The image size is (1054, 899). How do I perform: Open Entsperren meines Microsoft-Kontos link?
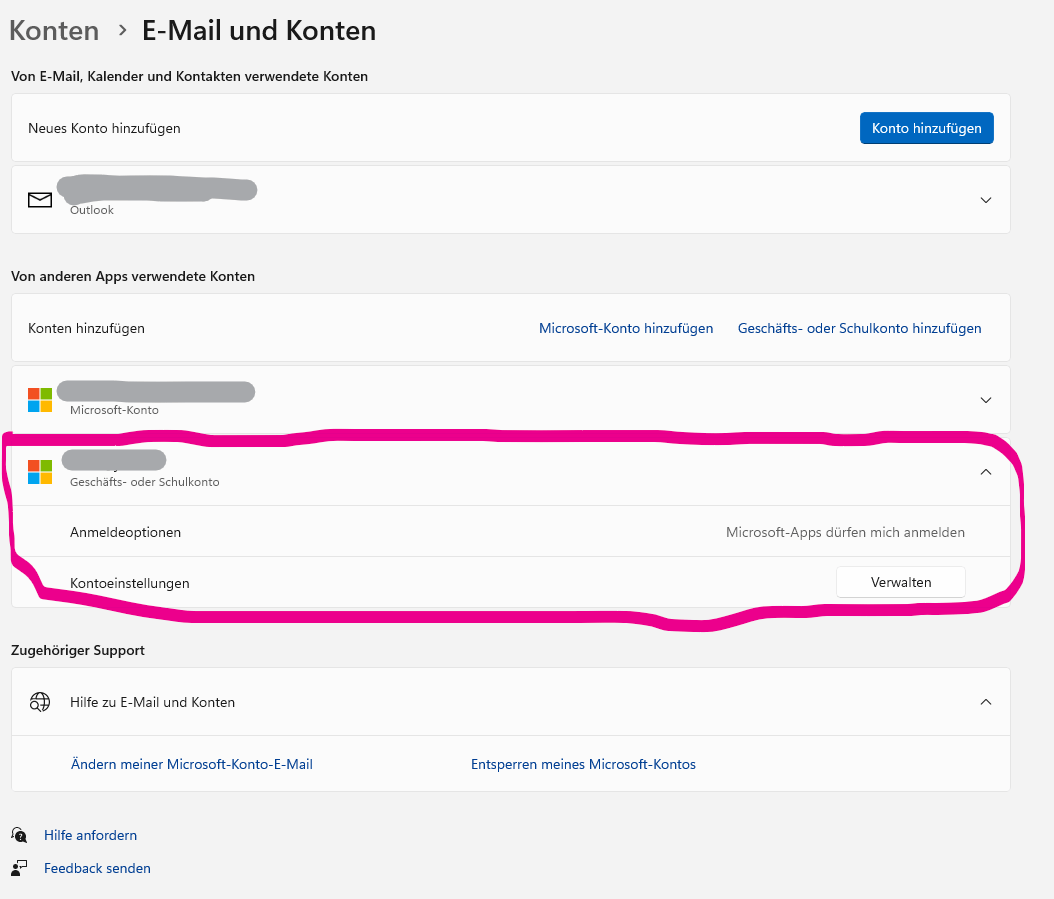(x=583, y=764)
